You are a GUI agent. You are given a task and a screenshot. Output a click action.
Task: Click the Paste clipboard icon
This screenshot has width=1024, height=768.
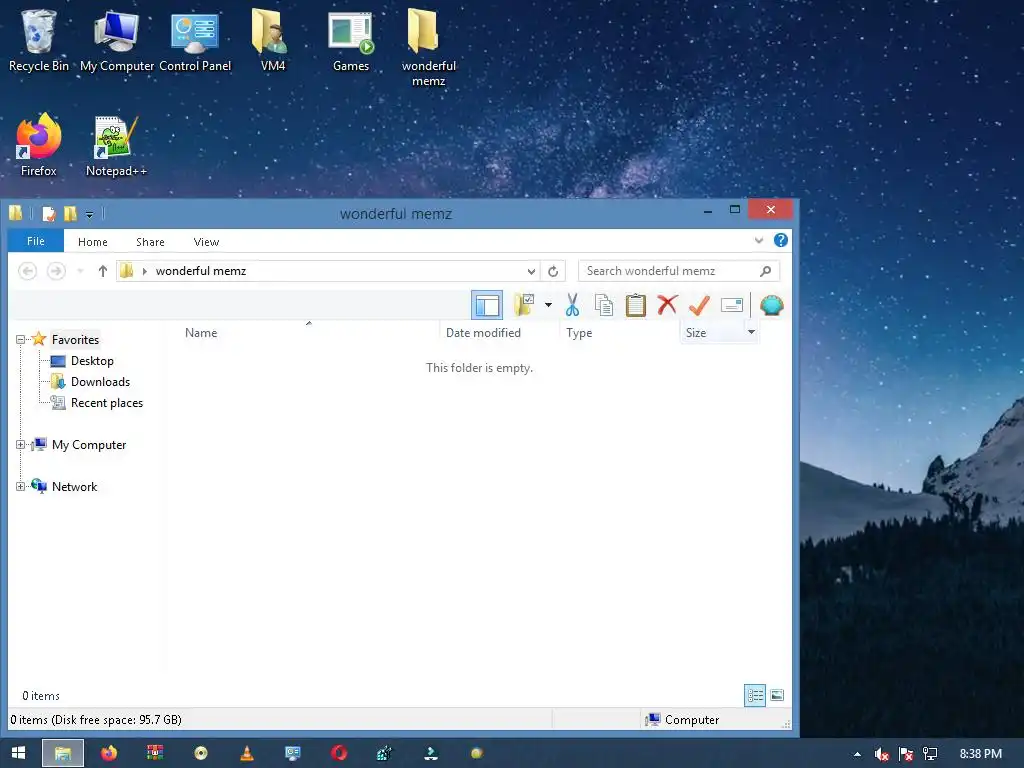pyautogui.click(x=635, y=305)
